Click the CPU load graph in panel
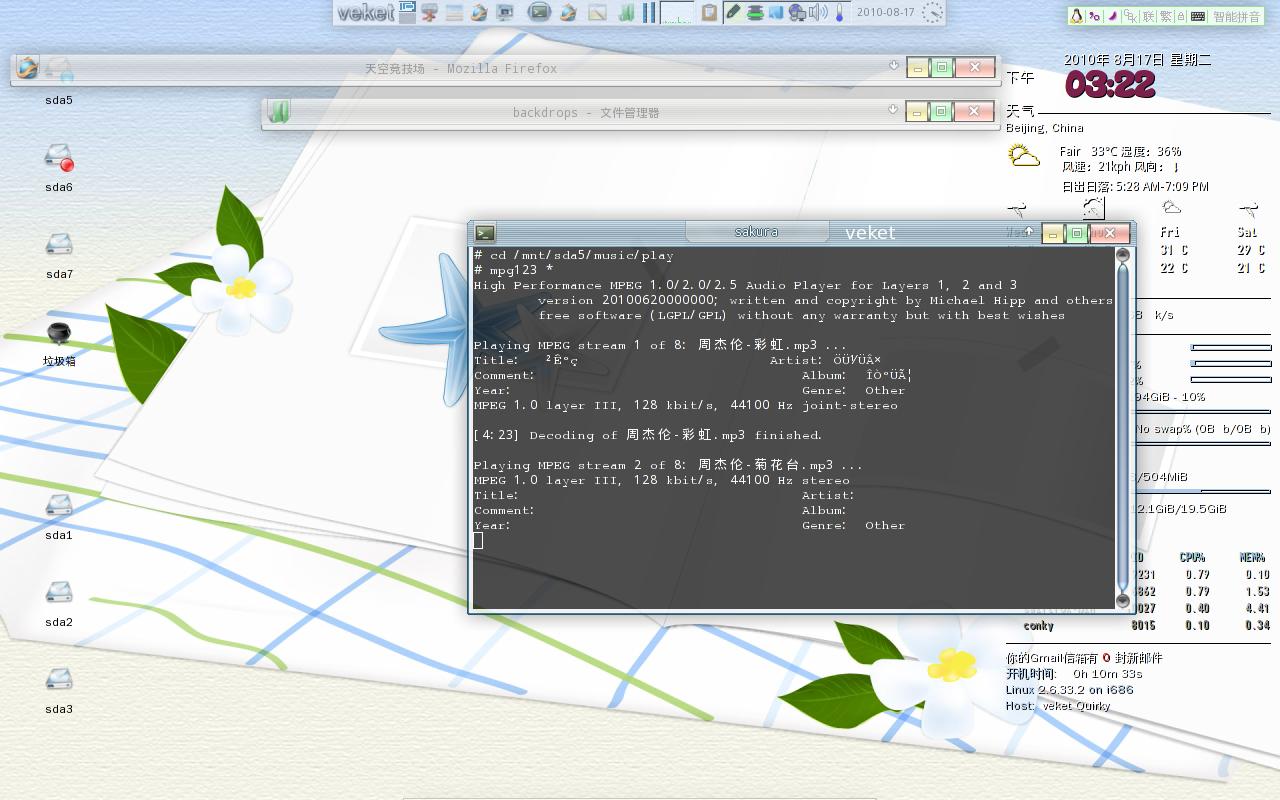 click(x=677, y=12)
